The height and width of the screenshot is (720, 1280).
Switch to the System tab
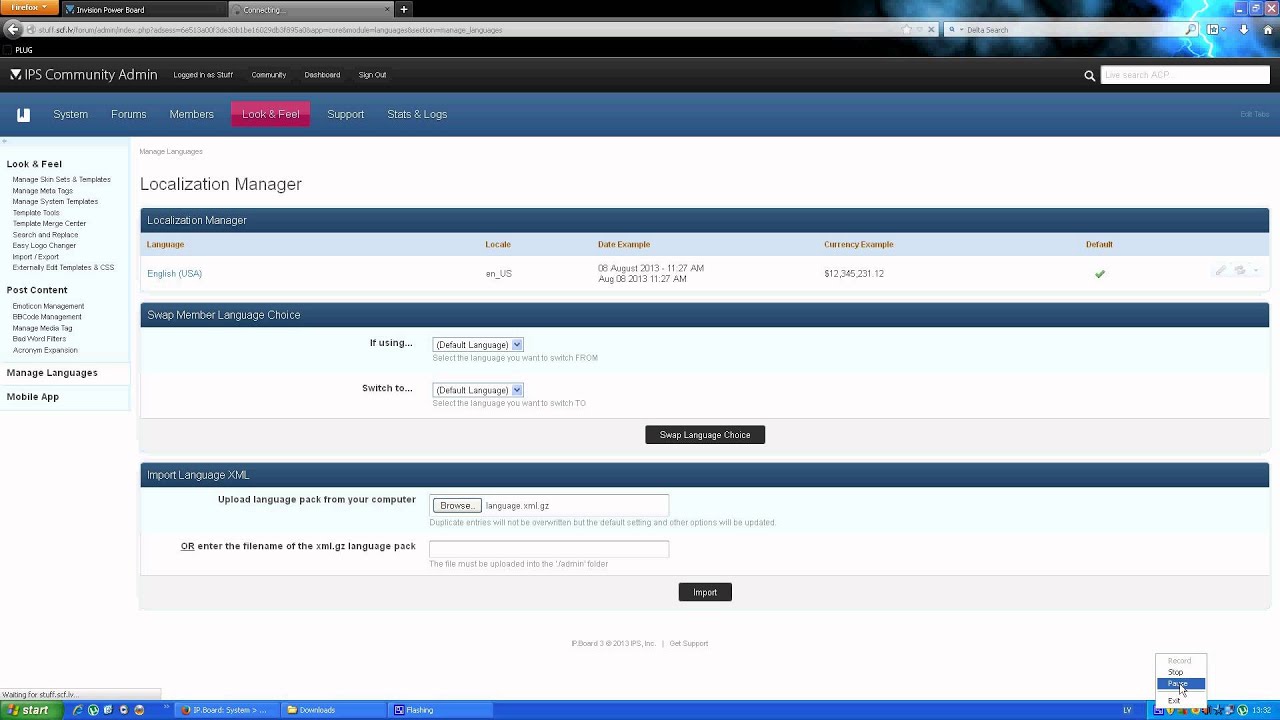[71, 115]
